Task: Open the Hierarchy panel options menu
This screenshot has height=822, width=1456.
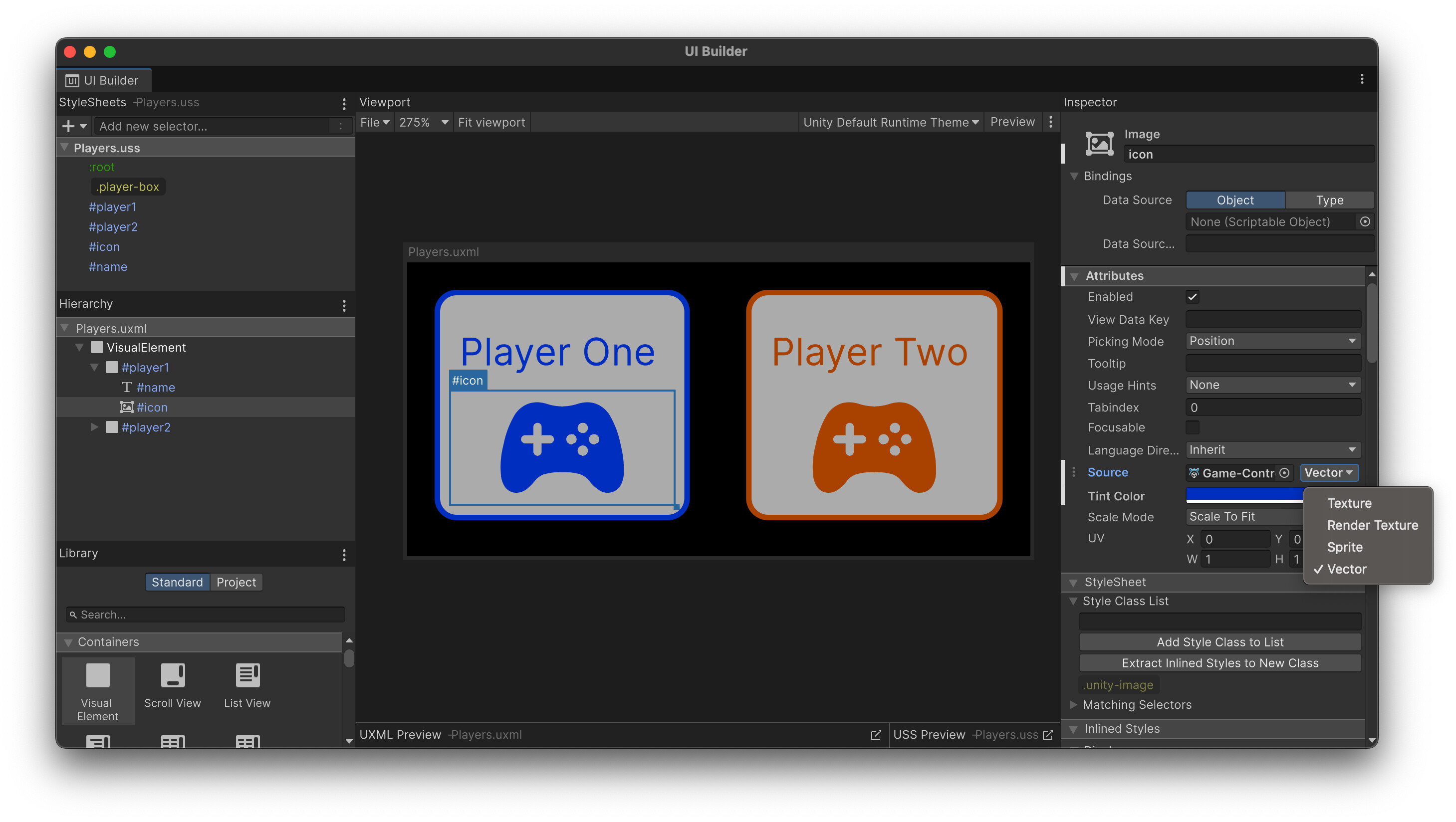Action: [344, 305]
